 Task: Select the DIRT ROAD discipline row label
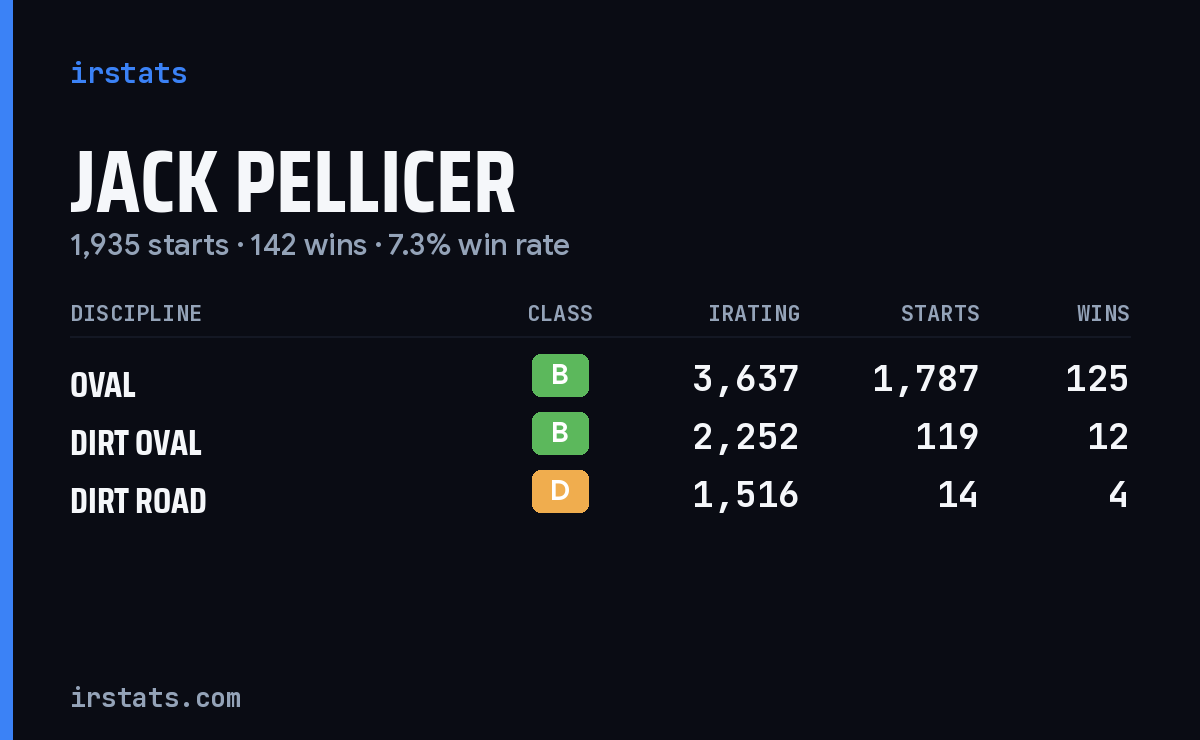click(138, 501)
